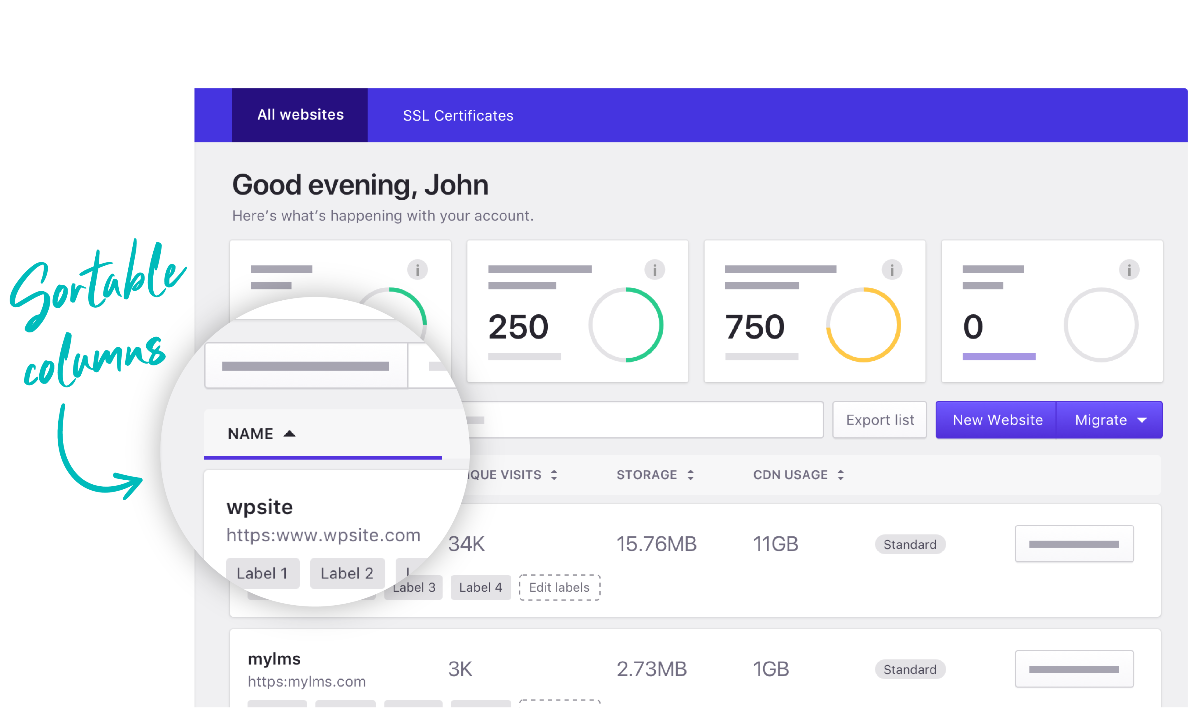Click the STORAGE column header text
The image size is (1200, 708).
click(x=646, y=475)
